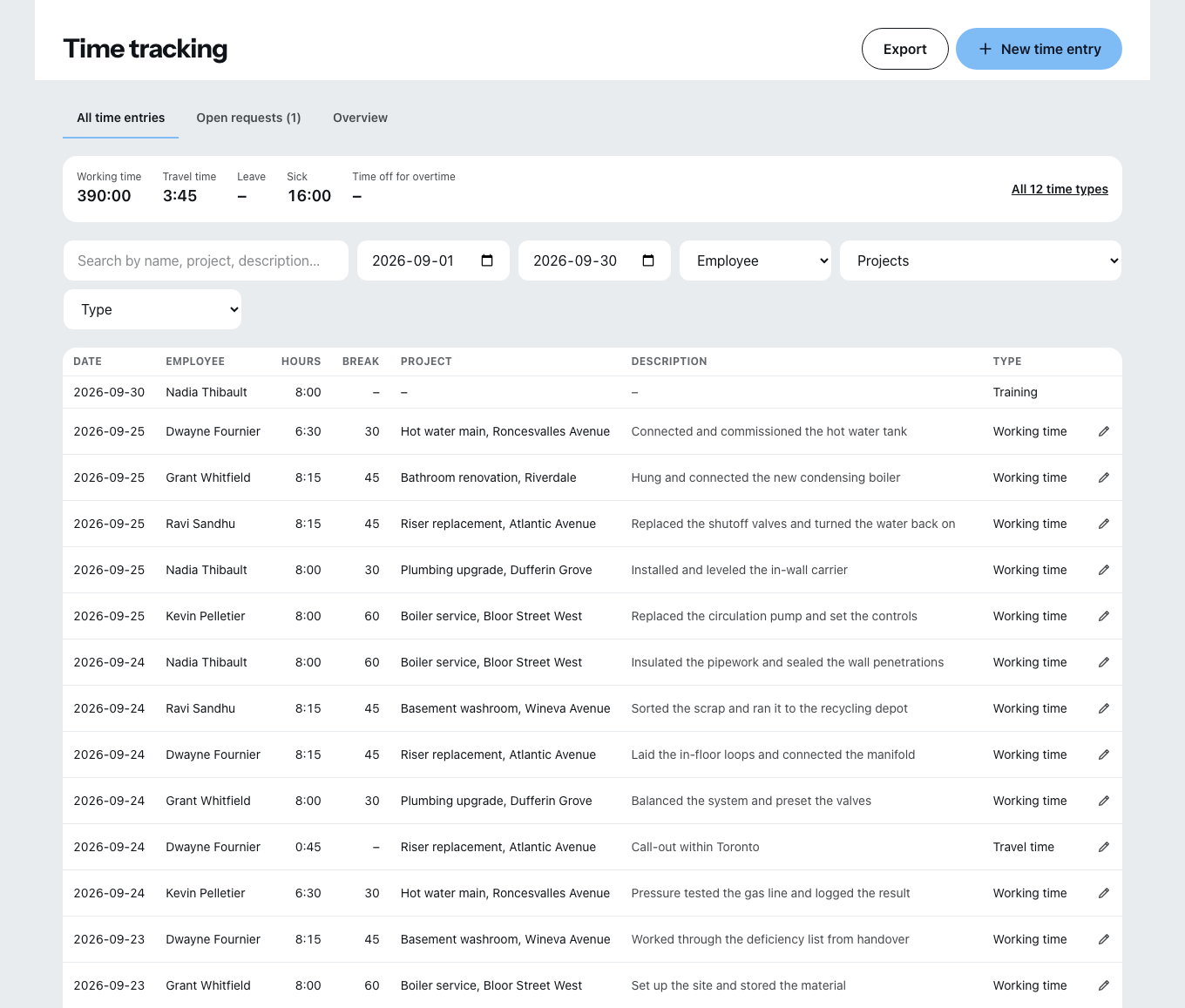
Task: Focus the search by name field
Action: click(206, 260)
